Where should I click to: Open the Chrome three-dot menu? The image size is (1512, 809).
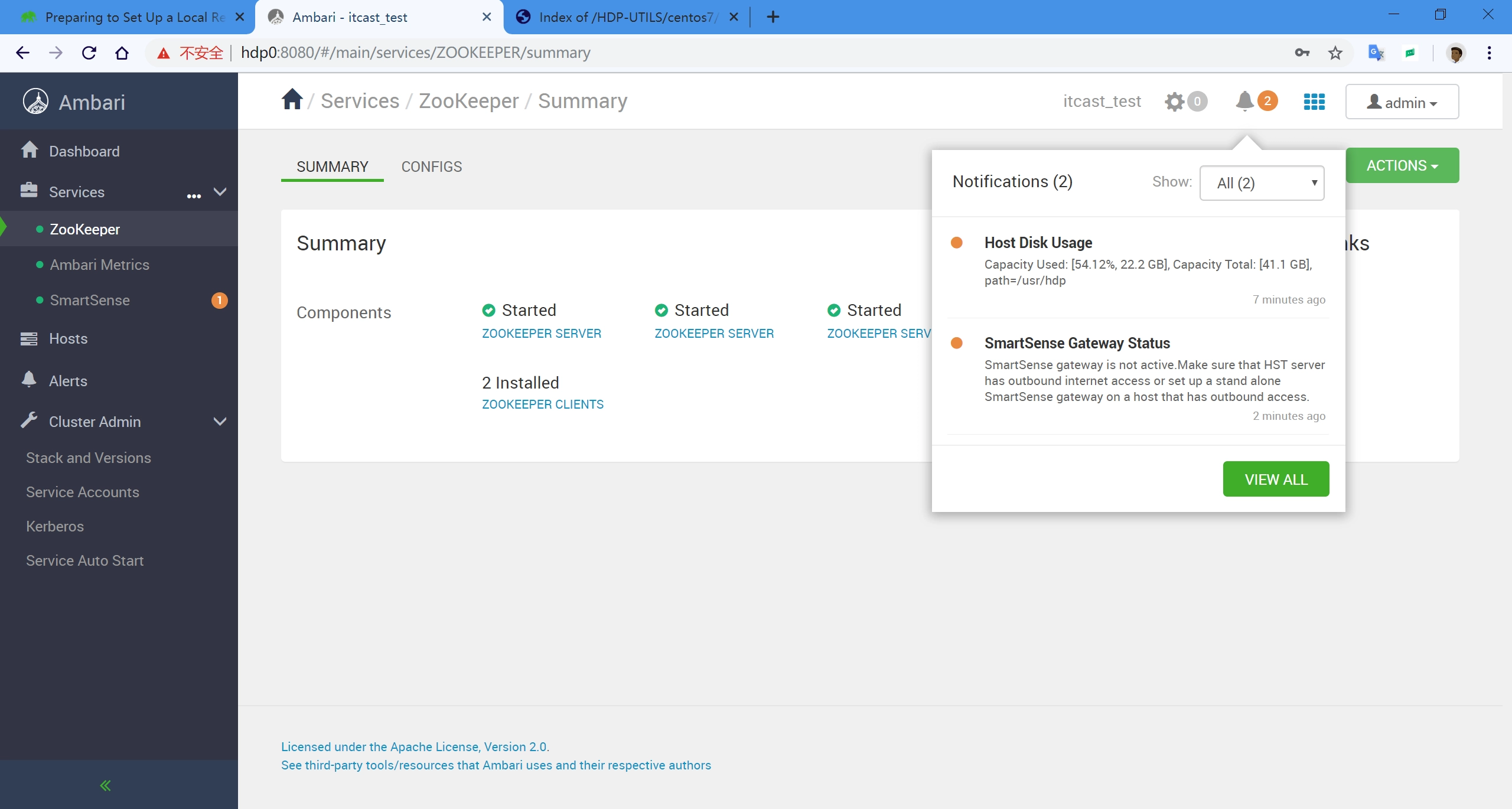pyautogui.click(x=1489, y=53)
